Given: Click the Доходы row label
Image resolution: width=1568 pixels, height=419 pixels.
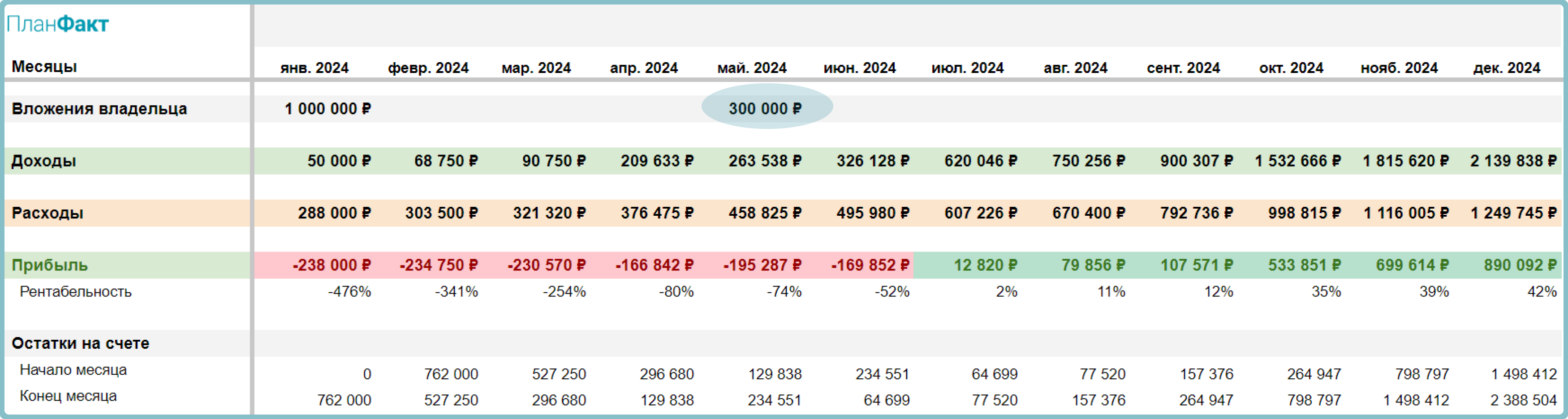Looking at the screenshot, I should (x=44, y=161).
